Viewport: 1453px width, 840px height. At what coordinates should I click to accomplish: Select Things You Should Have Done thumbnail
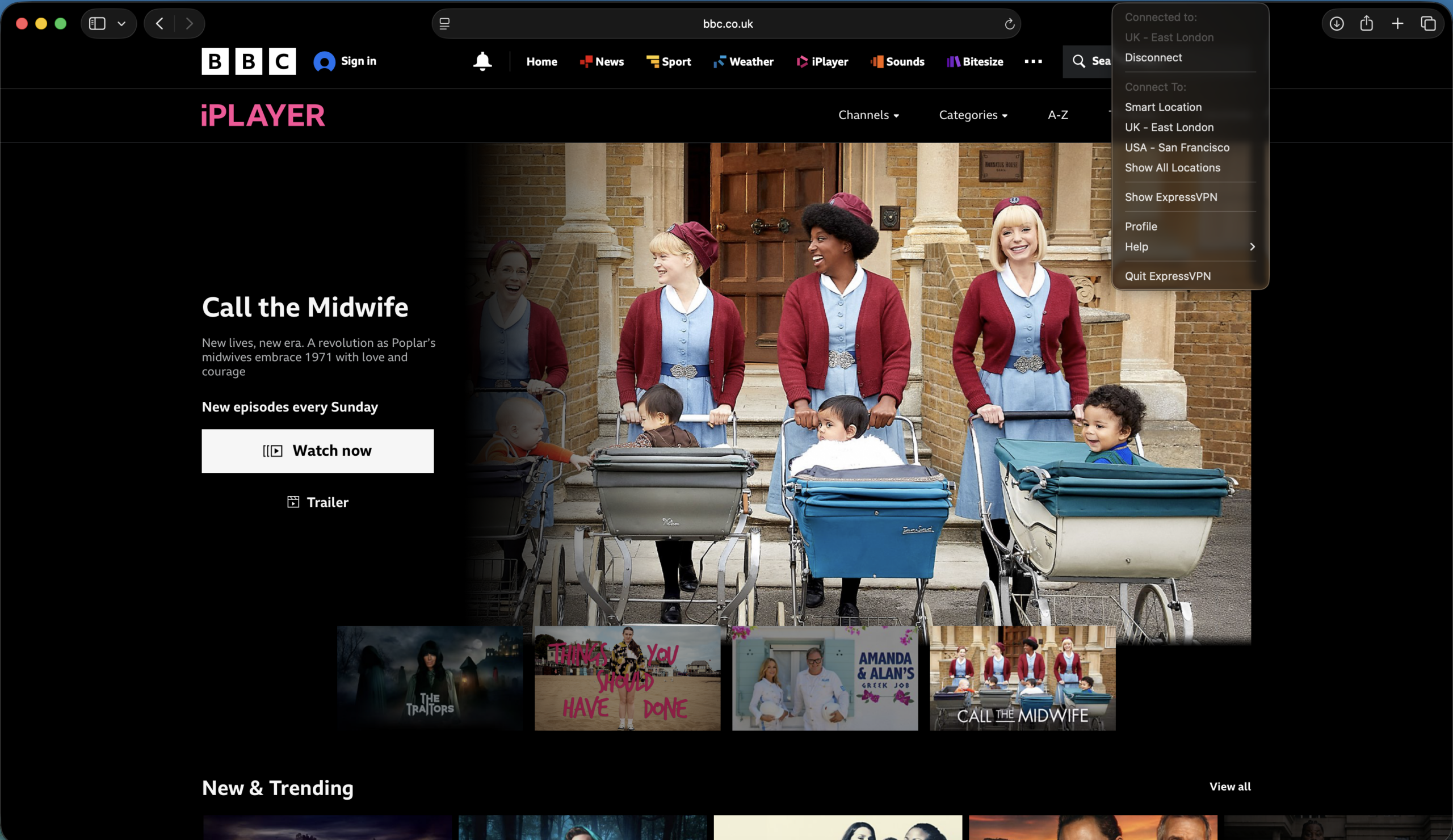click(627, 678)
